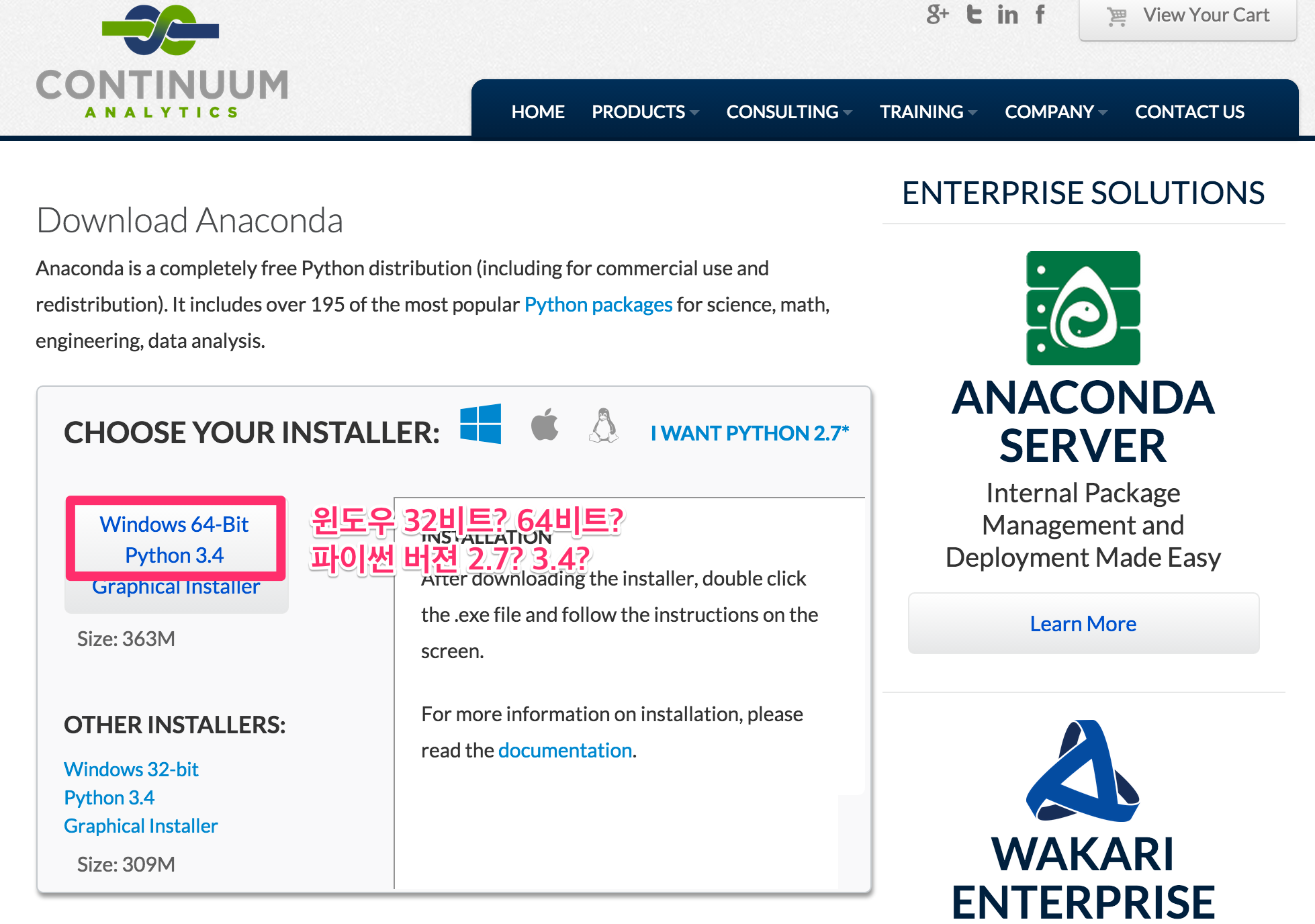Click the WAKARI ENTERPRISE heading
The image size is (1315, 924).
coord(1083,878)
